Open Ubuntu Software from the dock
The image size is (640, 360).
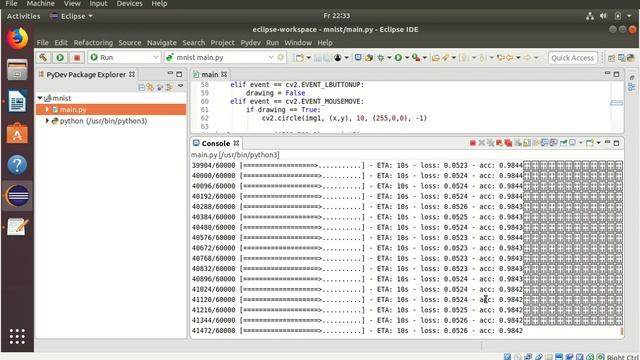coord(17,133)
